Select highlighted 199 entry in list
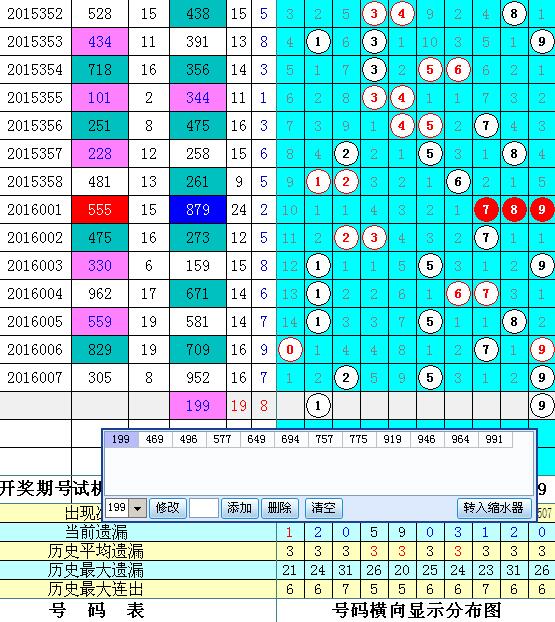 pos(121,440)
